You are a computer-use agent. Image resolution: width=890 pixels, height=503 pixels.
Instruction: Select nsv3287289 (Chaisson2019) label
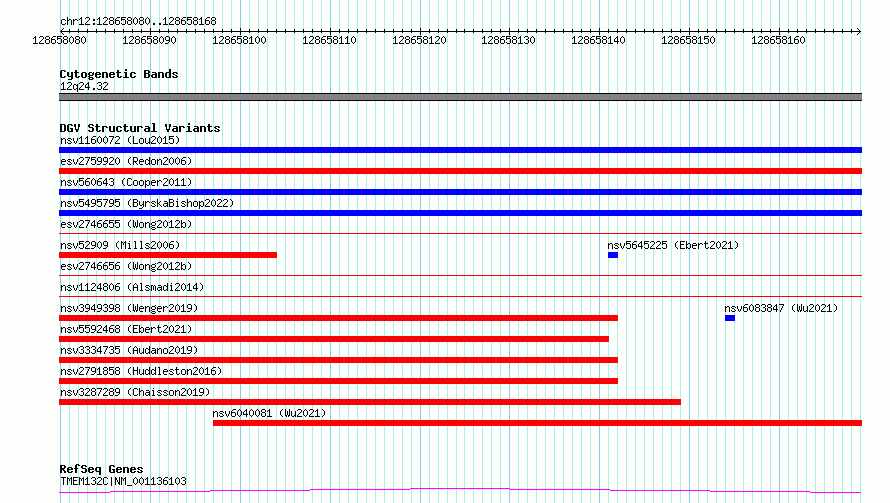point(135,392)
